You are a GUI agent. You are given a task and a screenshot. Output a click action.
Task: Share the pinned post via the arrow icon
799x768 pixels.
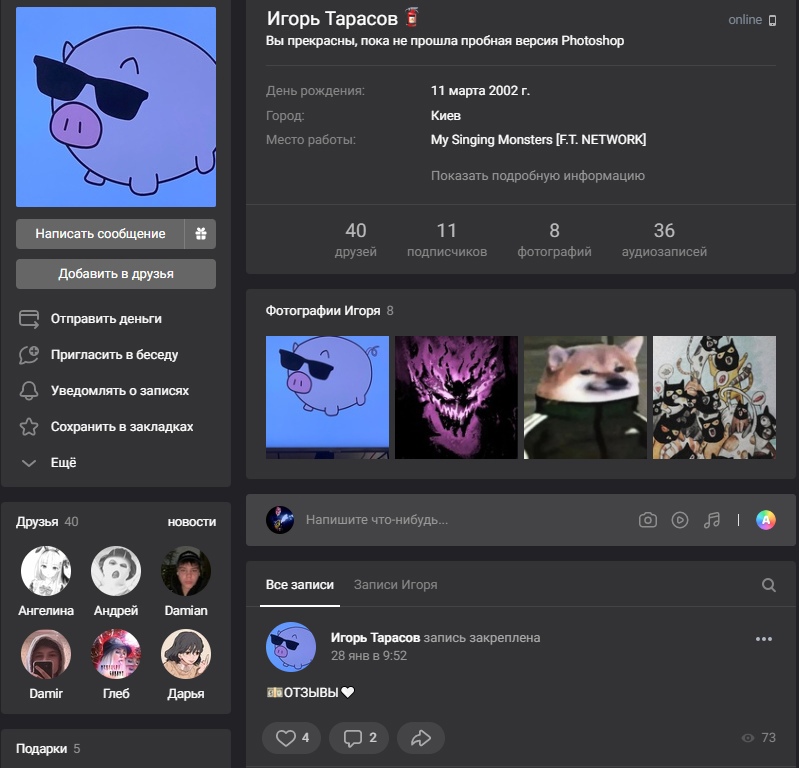[x=421, y=738]
